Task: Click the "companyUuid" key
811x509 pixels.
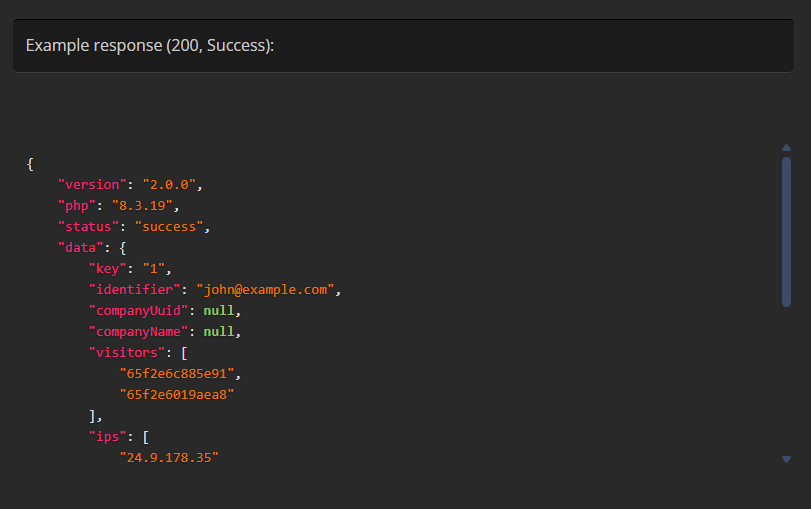Action: [x=138, y=311]
